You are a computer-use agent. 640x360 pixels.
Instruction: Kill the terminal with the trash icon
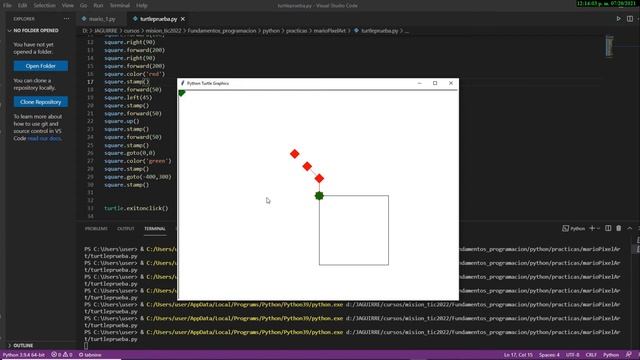tap(619, 228)
